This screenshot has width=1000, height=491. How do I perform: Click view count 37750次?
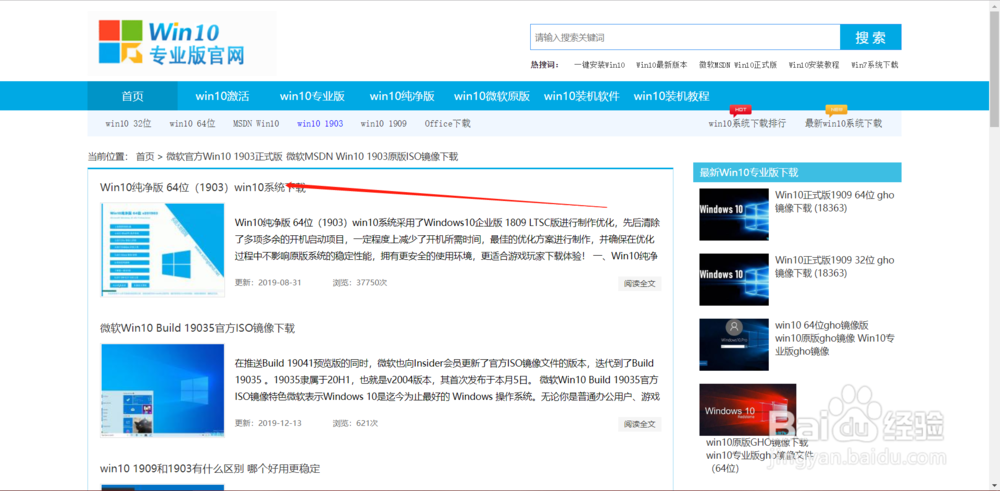[372, 282]
